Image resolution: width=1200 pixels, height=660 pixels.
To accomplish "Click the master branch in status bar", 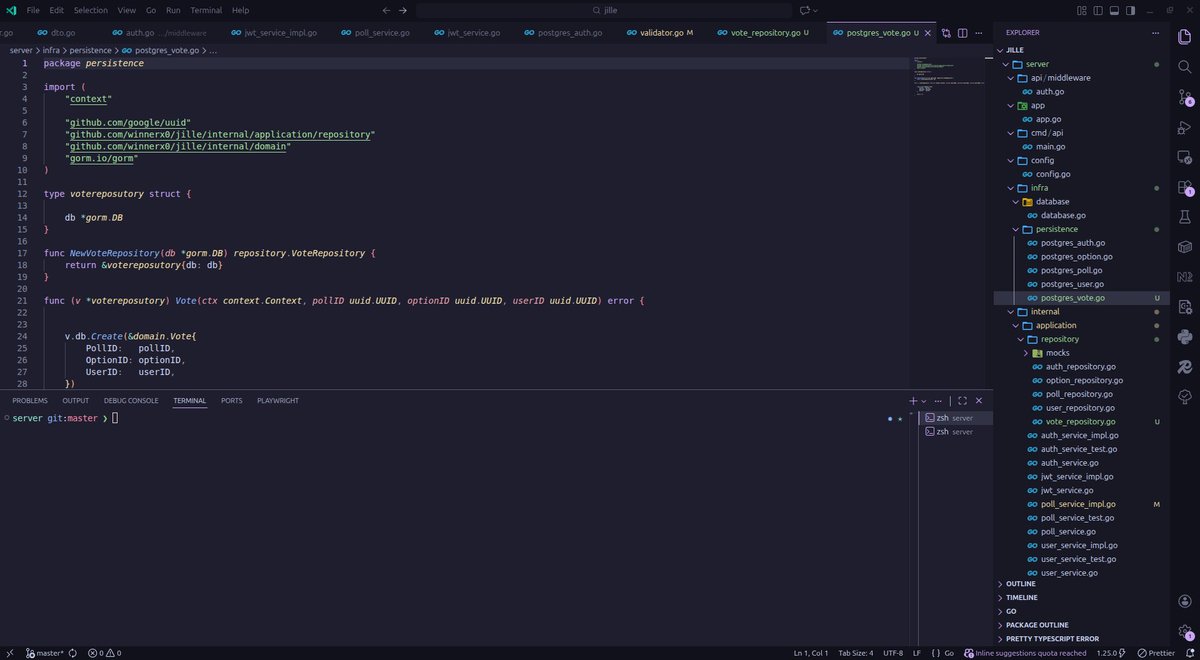I will coord(44,653).
